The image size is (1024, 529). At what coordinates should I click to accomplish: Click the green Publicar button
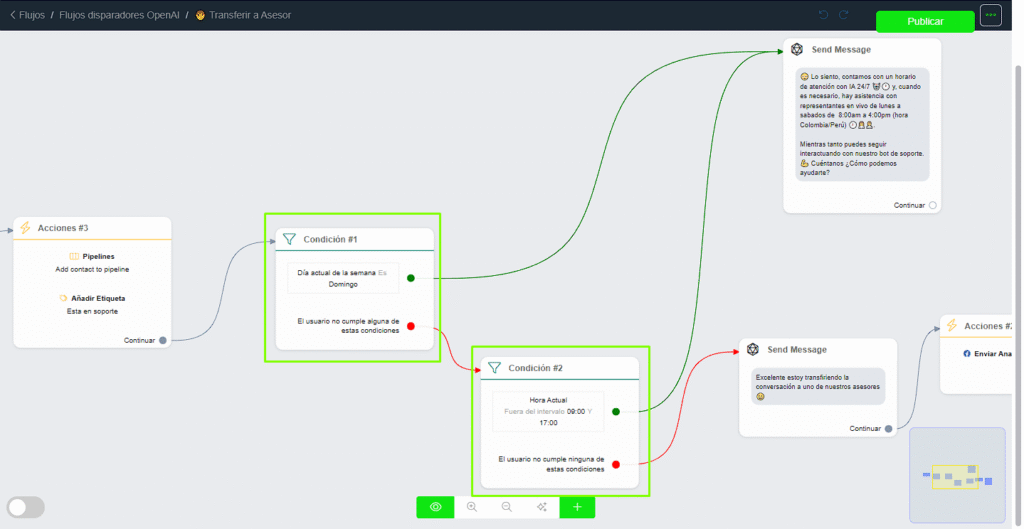(924, 21)
